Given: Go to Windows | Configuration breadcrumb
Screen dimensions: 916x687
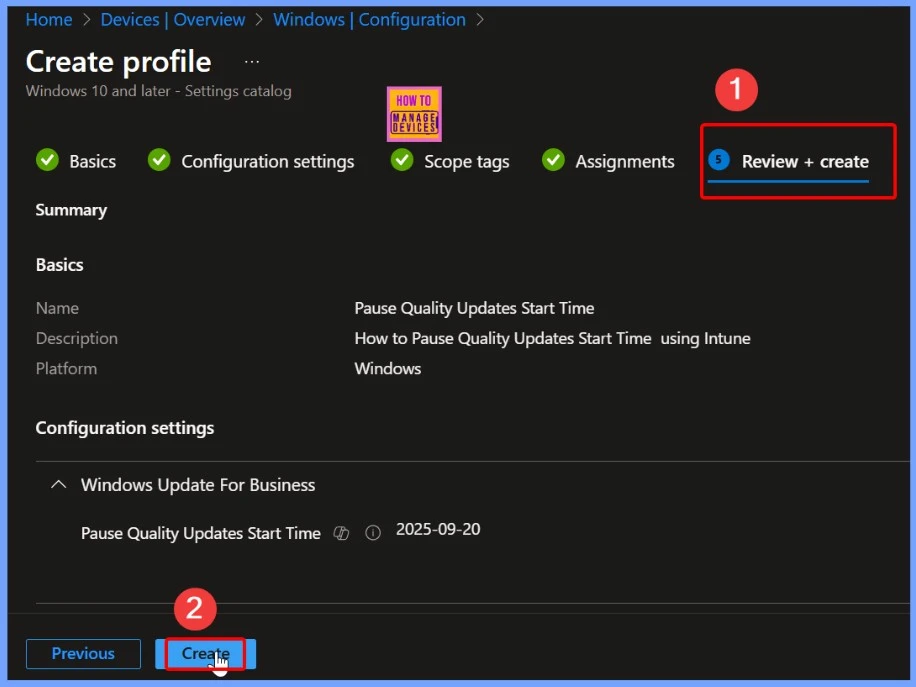Looking at the screenshot, I should click(369, 20).
